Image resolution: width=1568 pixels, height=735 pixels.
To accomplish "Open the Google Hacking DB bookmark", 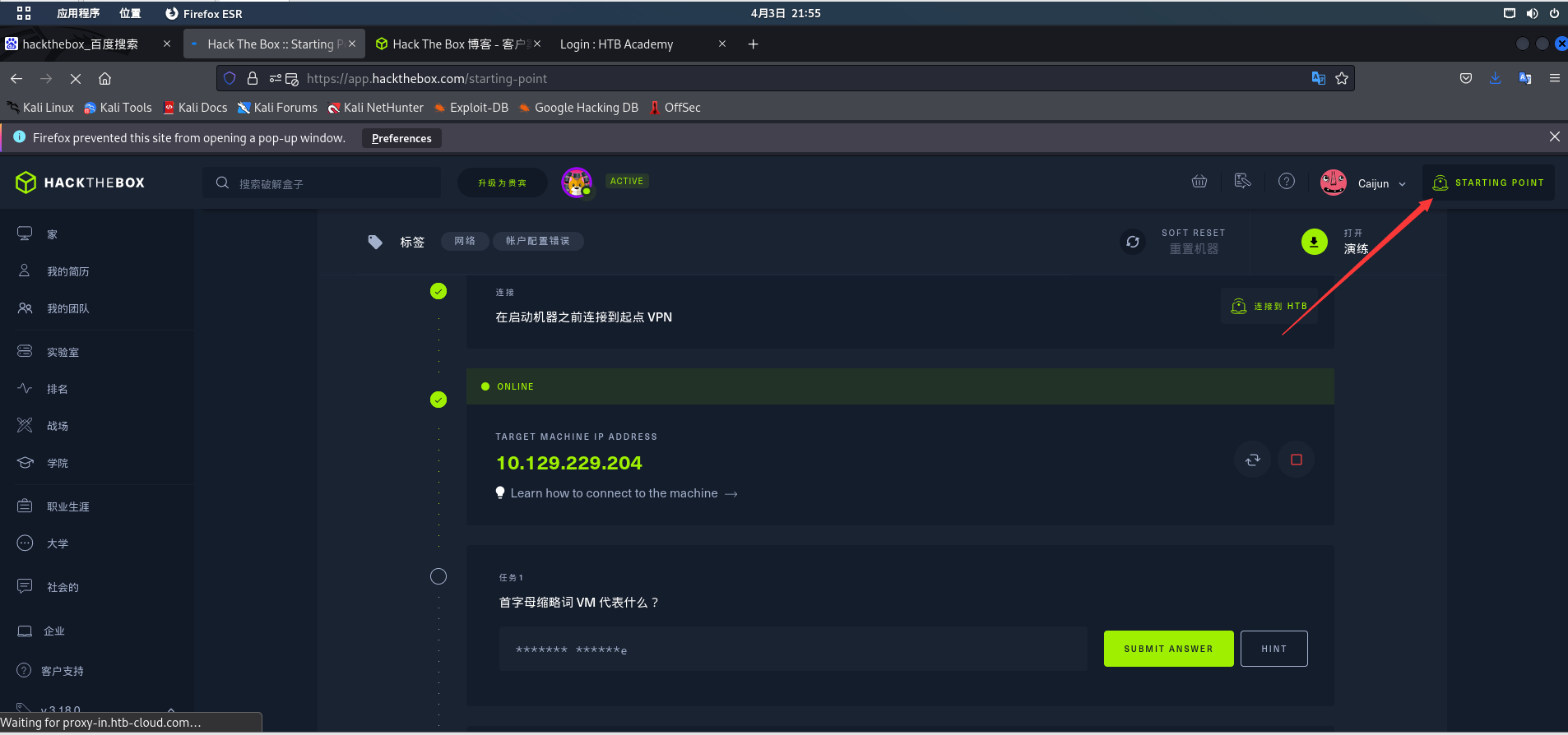I will (578, 108).
